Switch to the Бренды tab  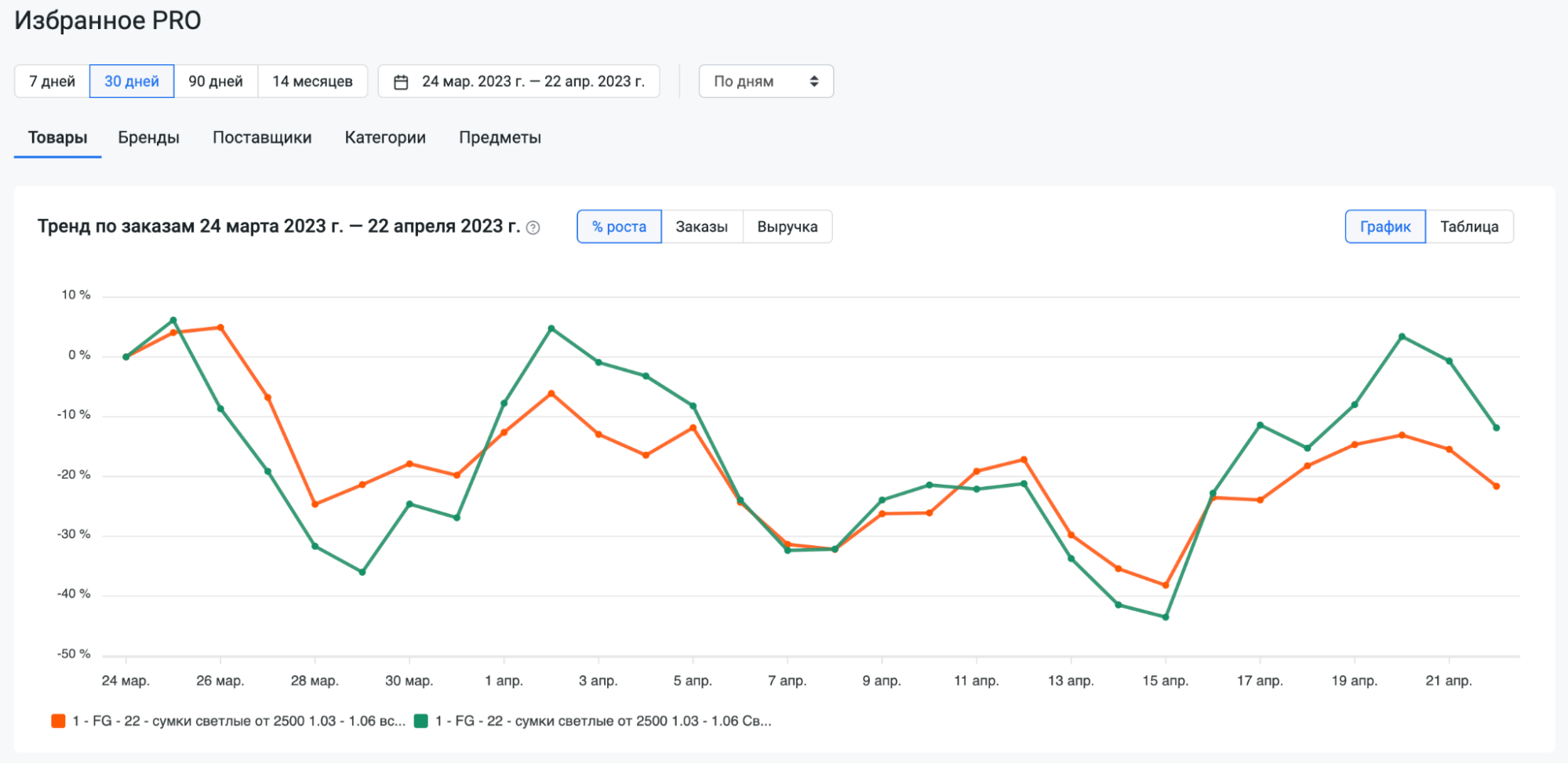148,137
